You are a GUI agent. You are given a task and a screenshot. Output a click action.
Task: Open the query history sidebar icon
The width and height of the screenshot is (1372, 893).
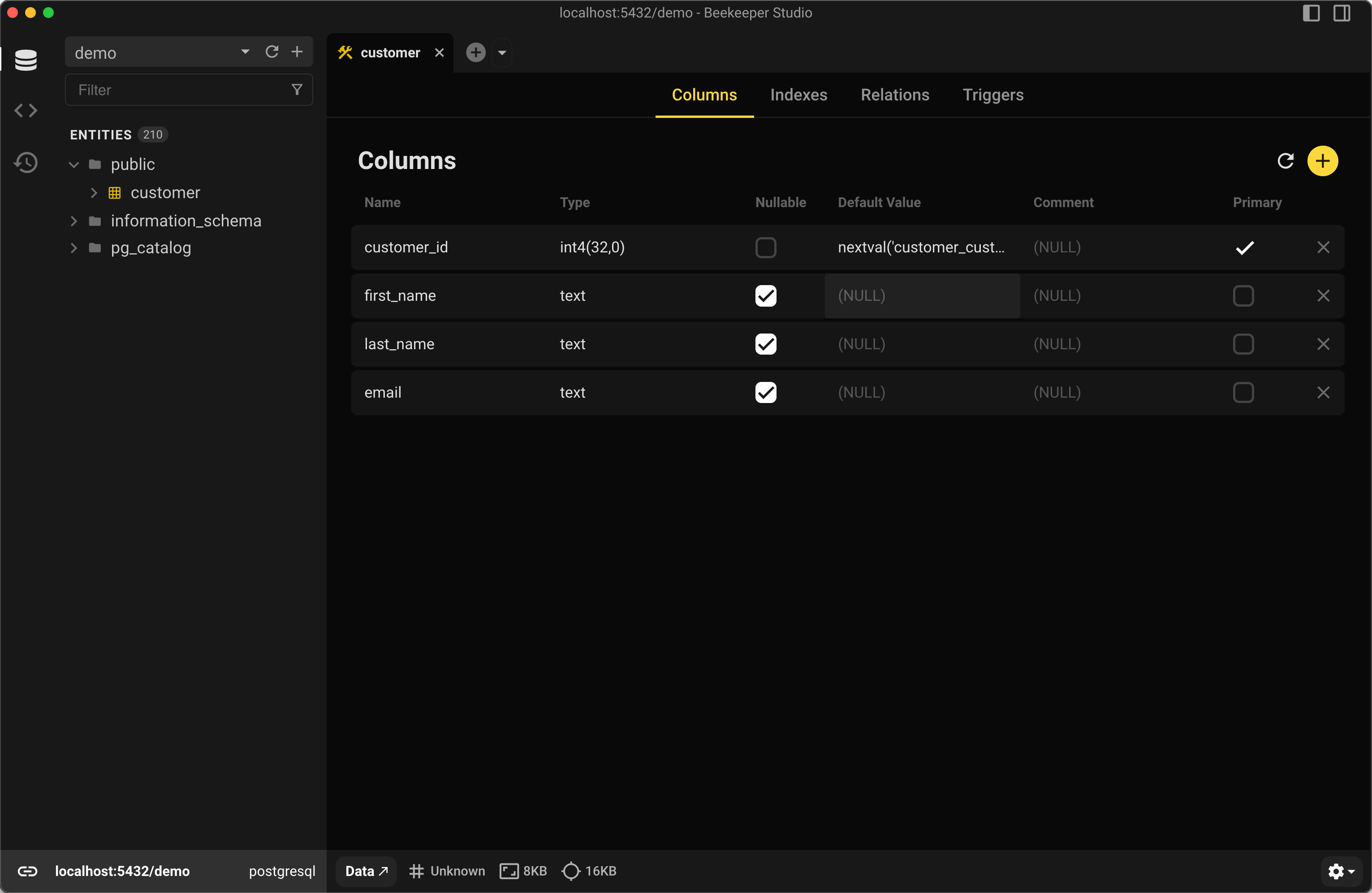tap(26, 163)
